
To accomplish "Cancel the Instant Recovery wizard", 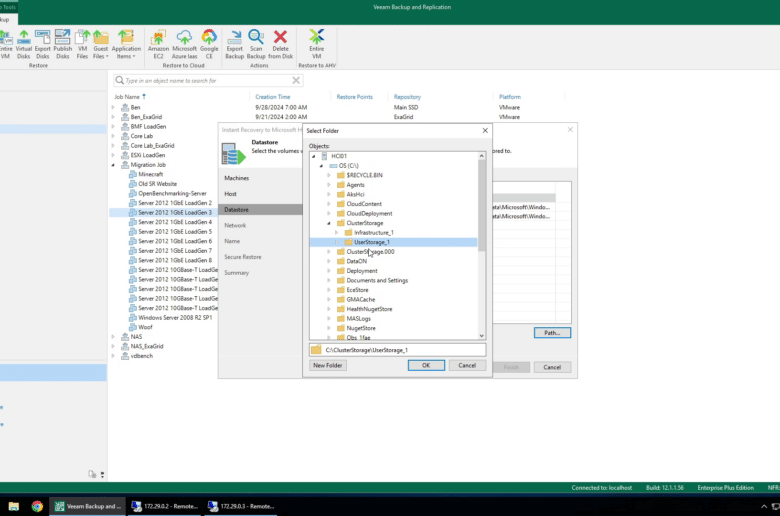I will [552, 367].
